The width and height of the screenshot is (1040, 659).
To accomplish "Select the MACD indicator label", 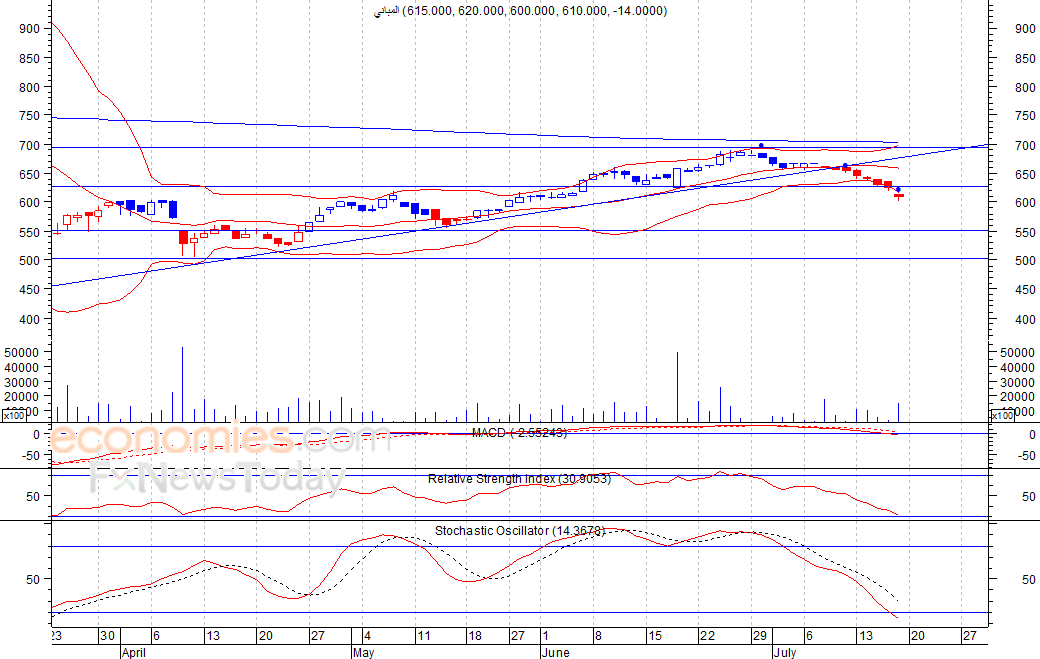I will [519, 432].
